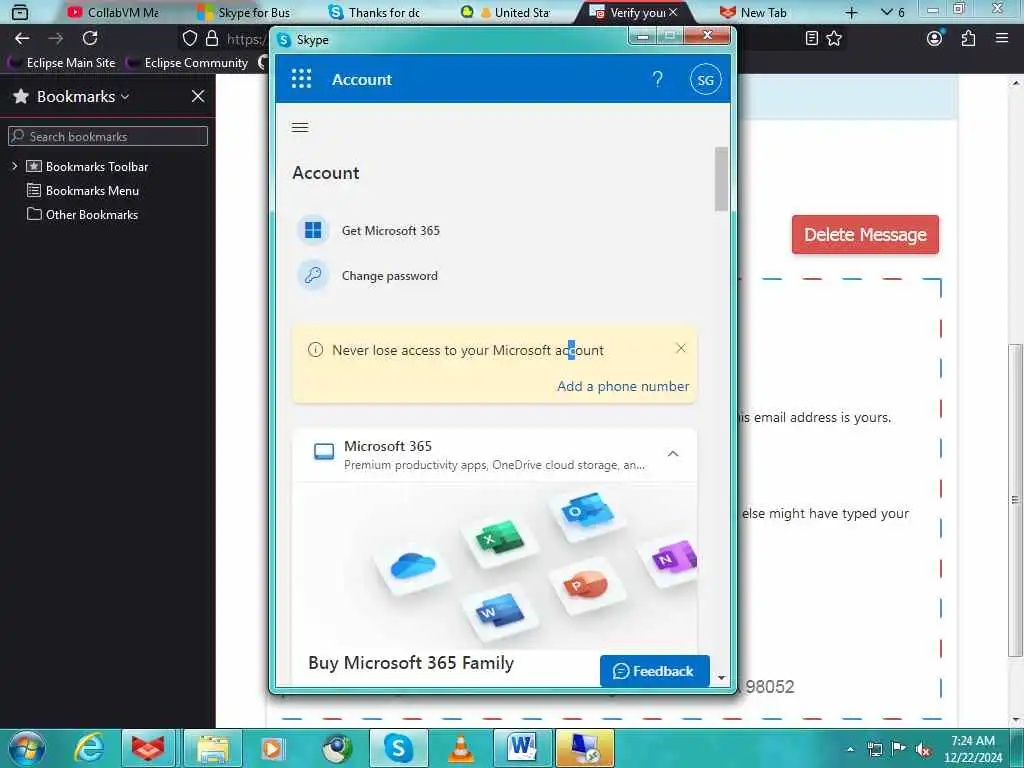Click the Skype window scroll down arrow

pyautogui.click(x=721, y=678)
